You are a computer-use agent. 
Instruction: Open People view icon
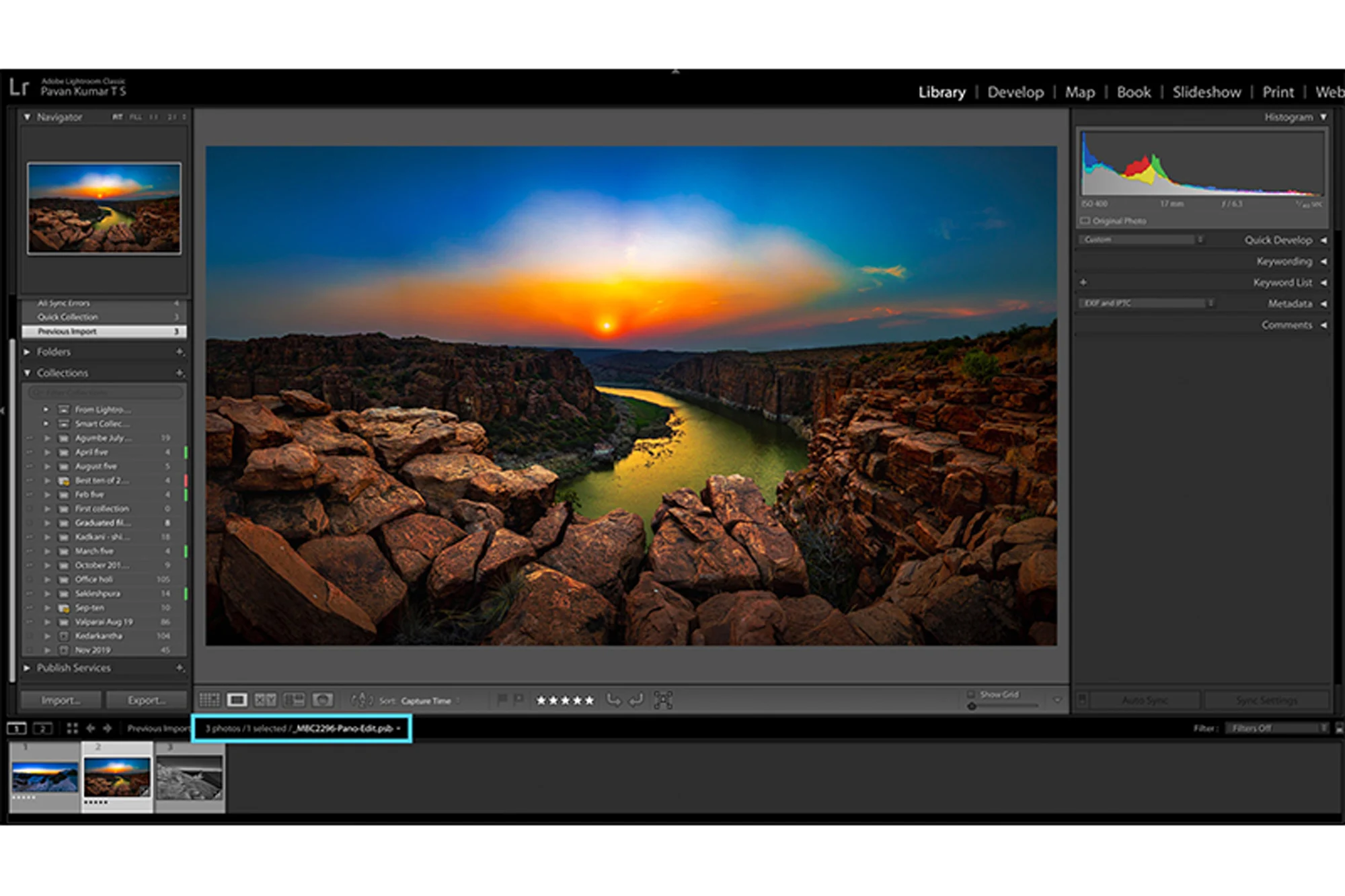pos(323,700)
